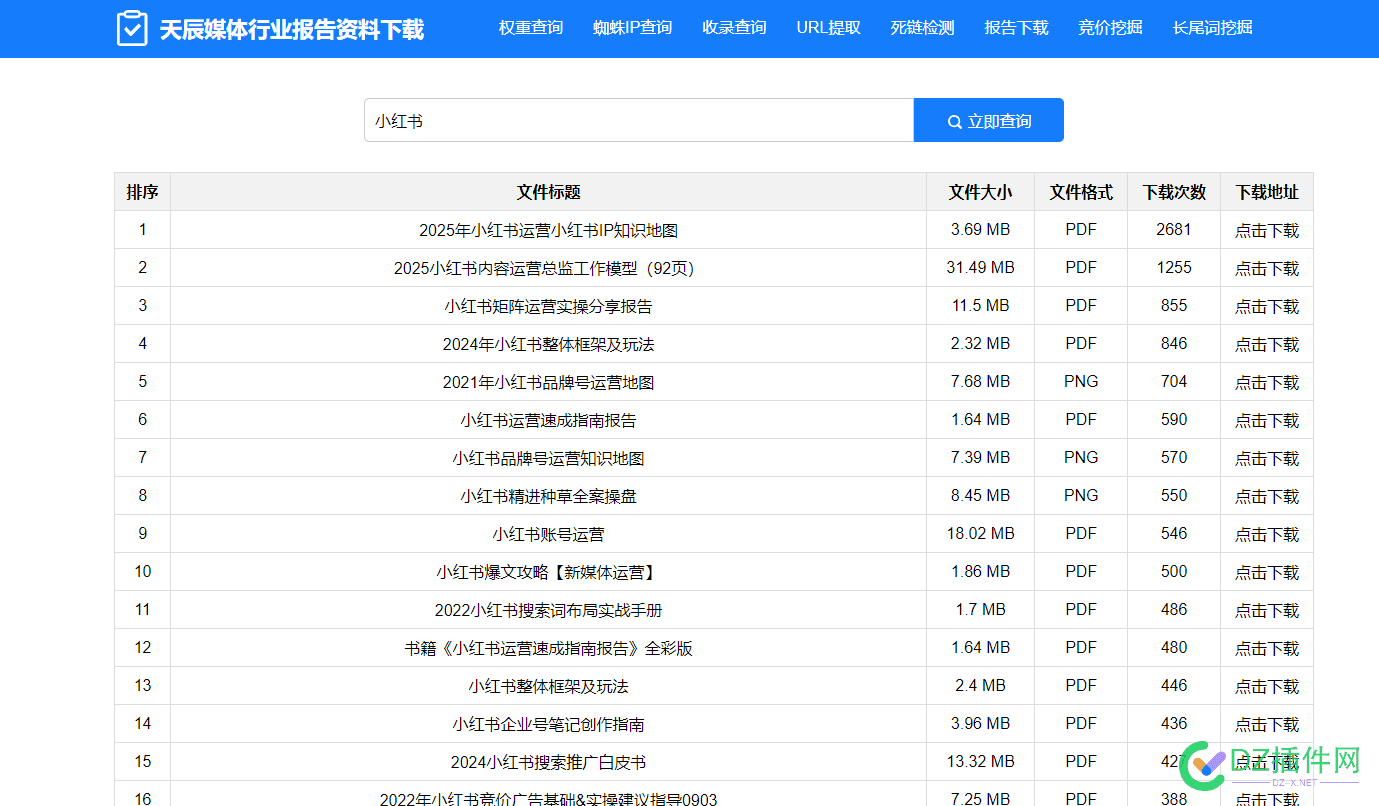Click download count 855
This screenshot has width=1379, height=806.
pos(1174,306)
